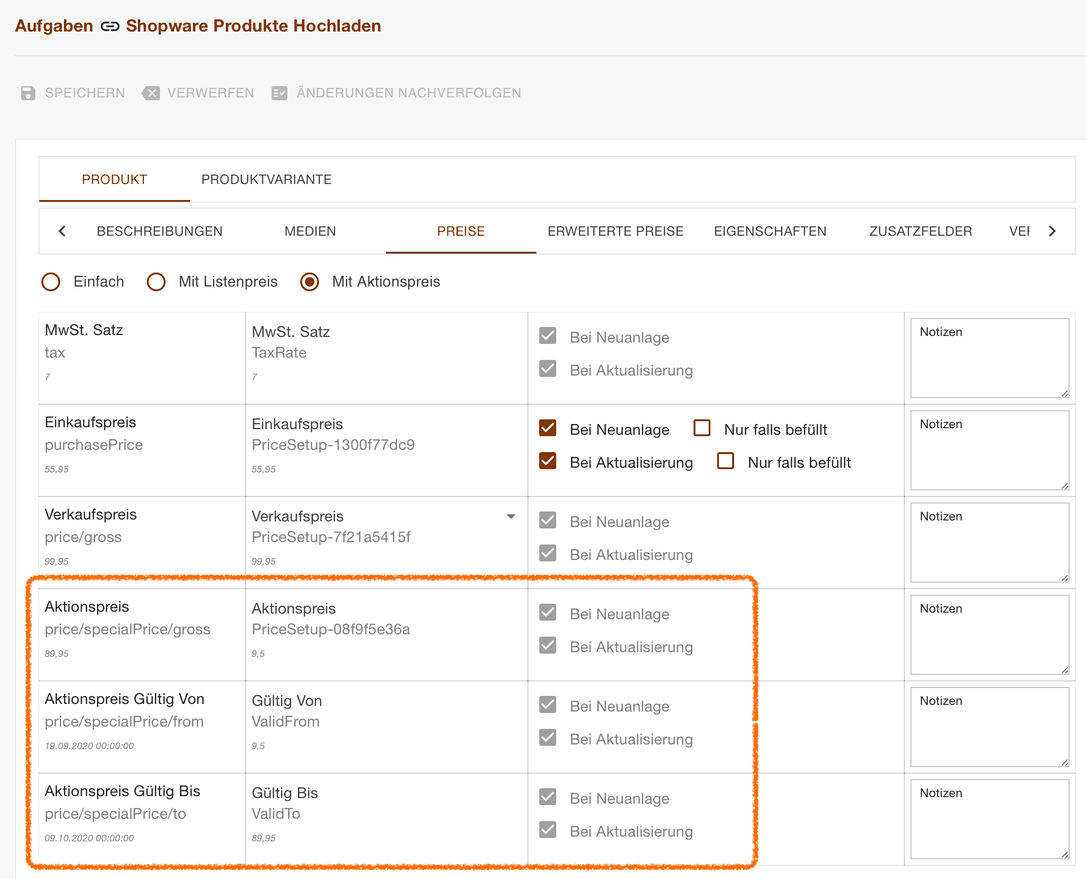The image size is (1086, 879).
Task: Toggle Bei Neuanlage for Aktionspreis Gültig Von
Action: (x=548, y=704)
